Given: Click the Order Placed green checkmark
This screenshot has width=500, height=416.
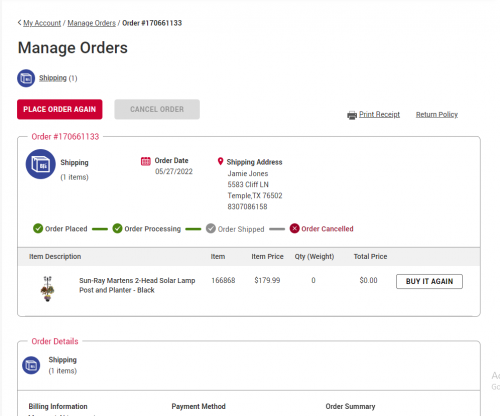Looking at the screenshot, I should click(x=38, y=229).
